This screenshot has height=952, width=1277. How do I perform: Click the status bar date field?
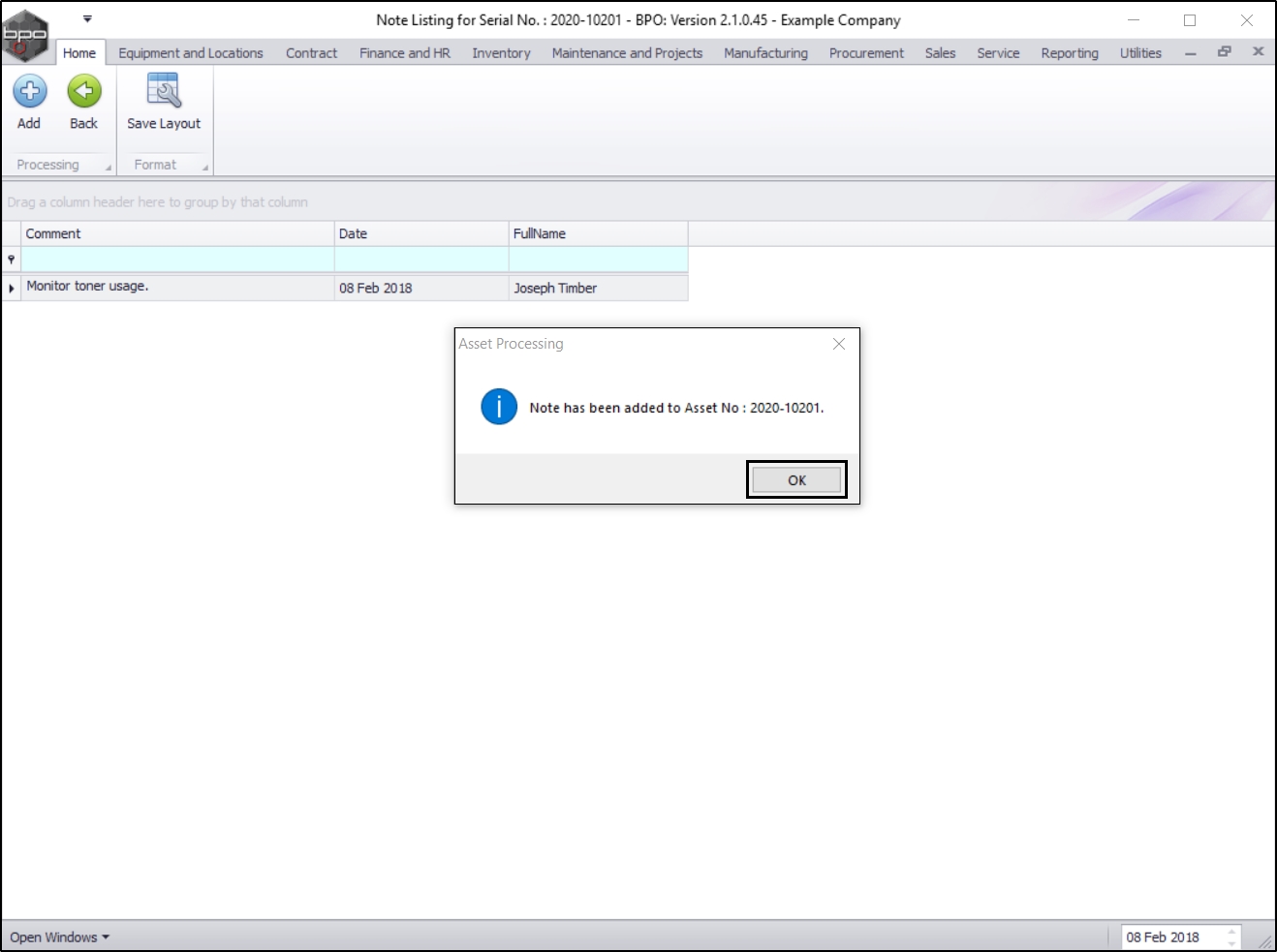tap(1172, 937)
